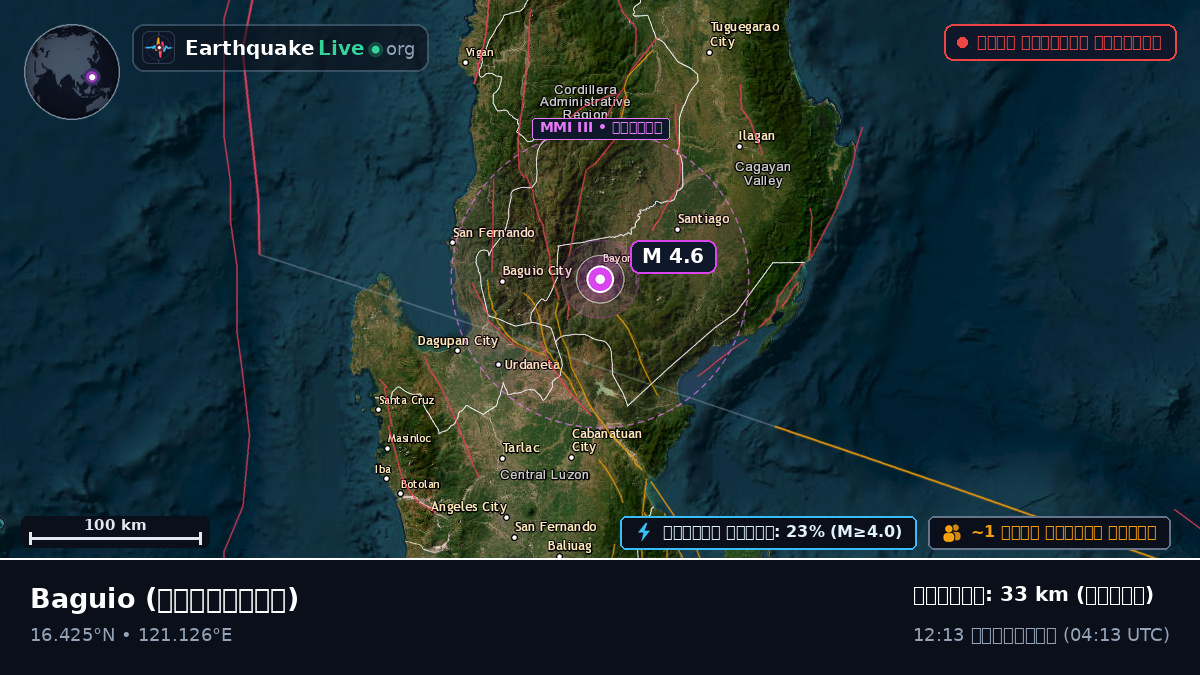Click the Cordillera Administrative Region label
1200x675 pixels.
585,102
